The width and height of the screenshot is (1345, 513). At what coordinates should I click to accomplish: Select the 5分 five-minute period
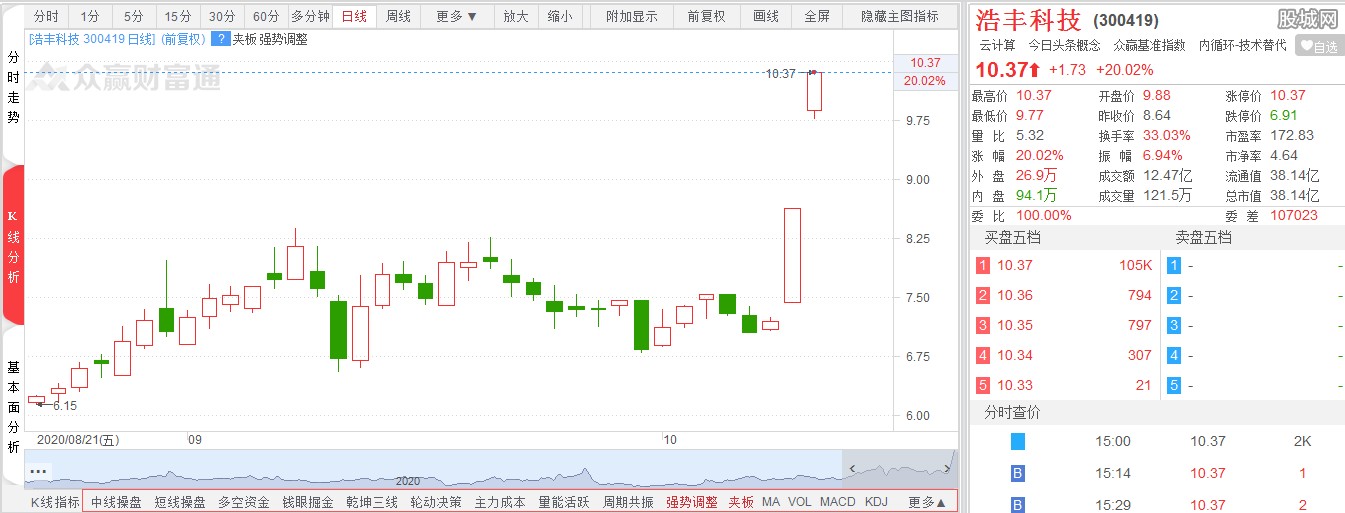134,16
